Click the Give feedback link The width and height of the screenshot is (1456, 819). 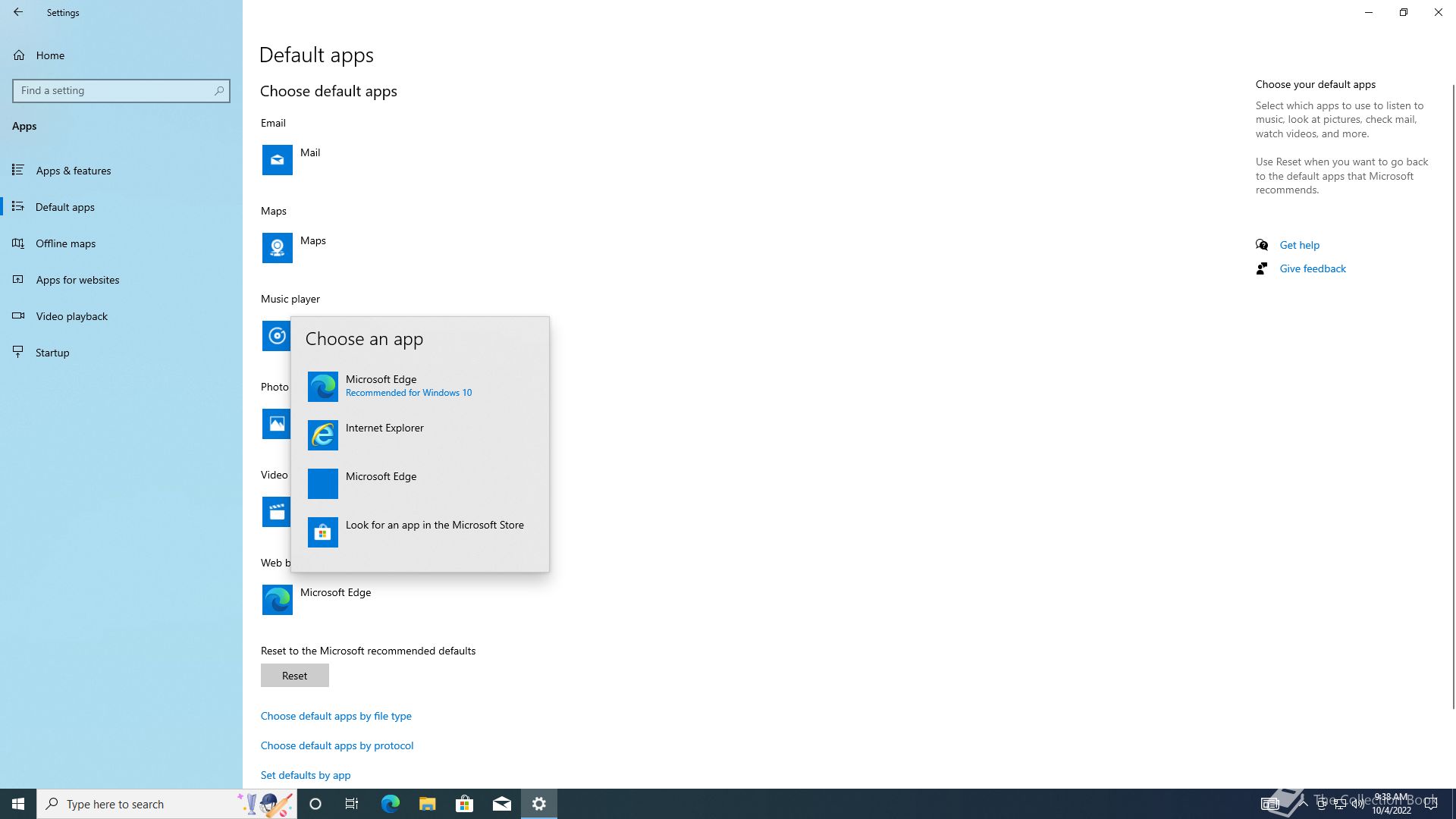point(1313,268)
